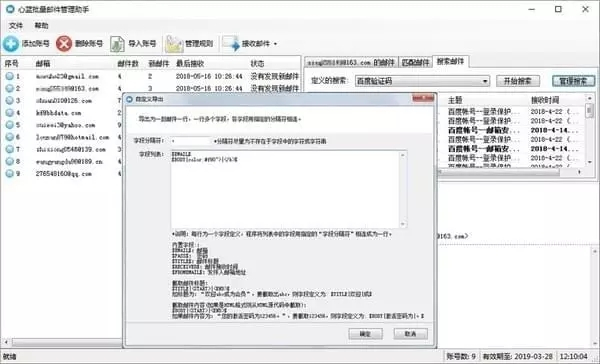The image size is (600, 364).
Task: Open the 帮助 menu
Action: (41, 26)
